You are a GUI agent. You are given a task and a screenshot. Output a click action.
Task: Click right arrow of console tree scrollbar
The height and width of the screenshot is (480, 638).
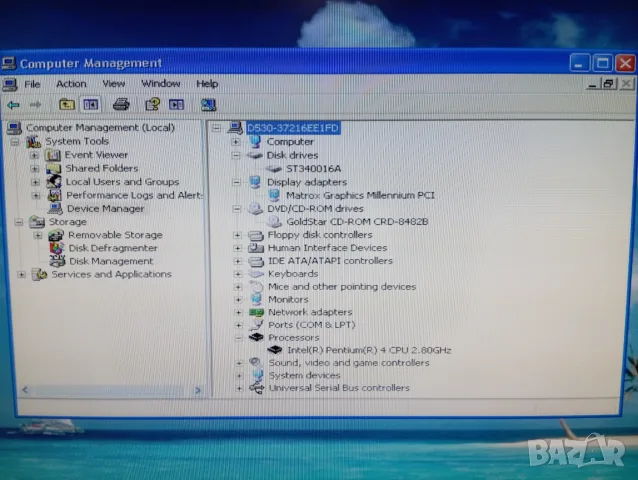[x=198, y=391]
